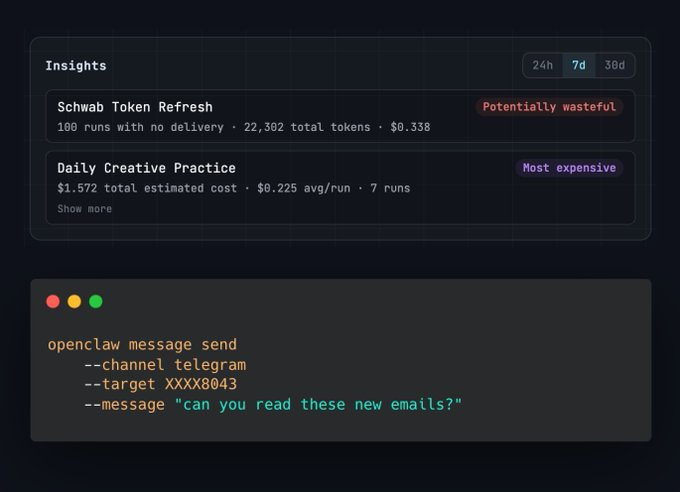This screenshot has width=680, height=492.
Task: Click the $0.338 cost on Schwab card
Action: click(x=408, y=128)
